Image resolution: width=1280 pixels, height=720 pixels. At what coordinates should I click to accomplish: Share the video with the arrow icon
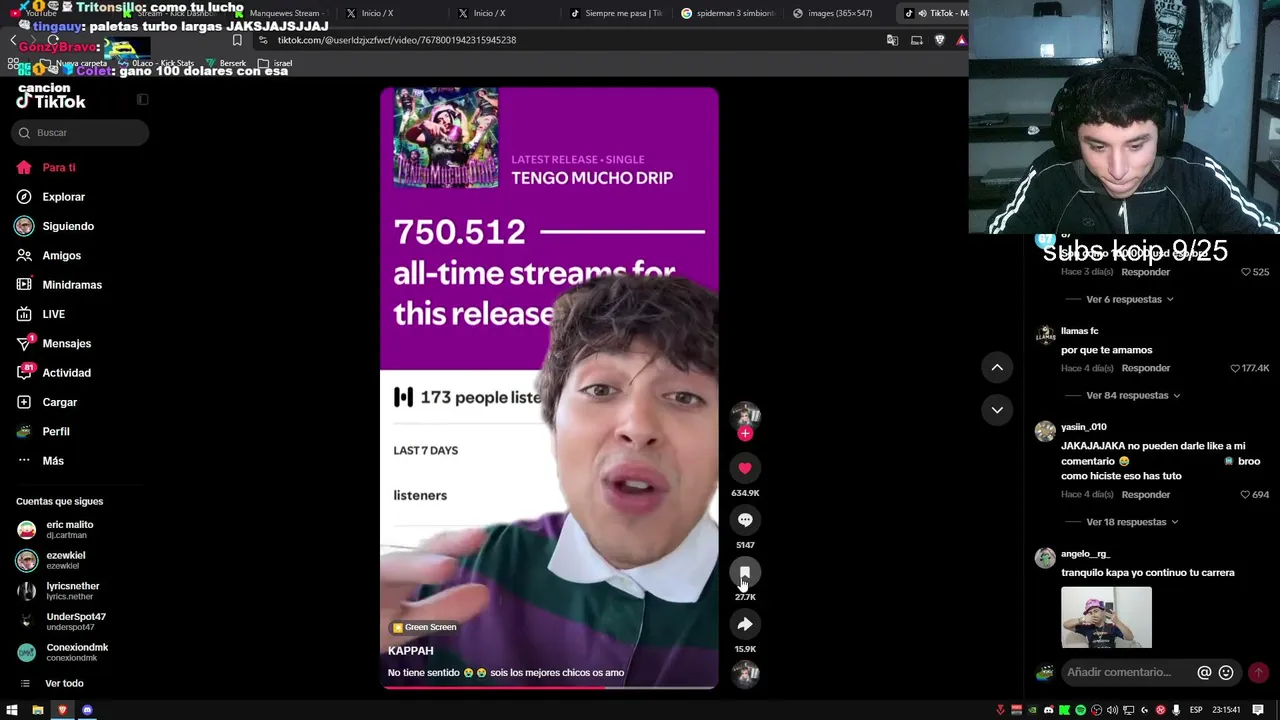coord(745,624)
